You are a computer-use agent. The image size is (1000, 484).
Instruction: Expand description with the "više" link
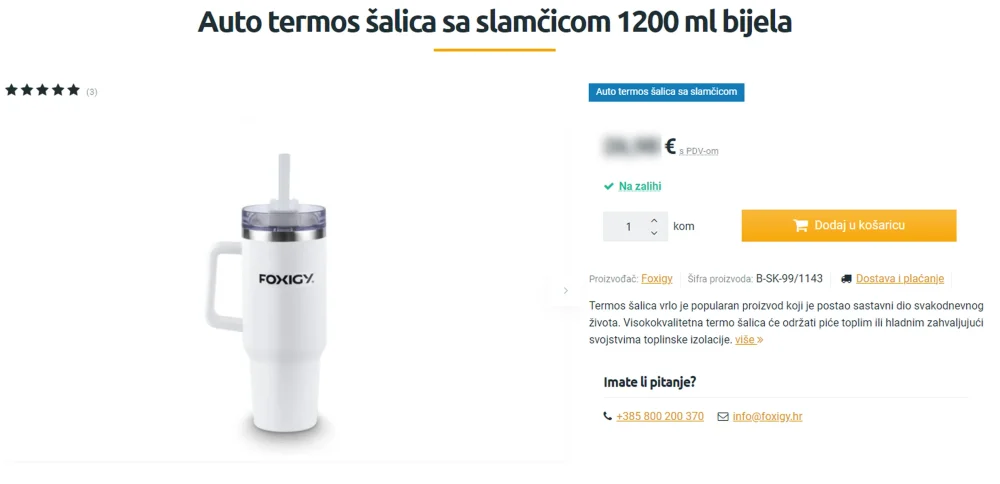tap(749, 340)
